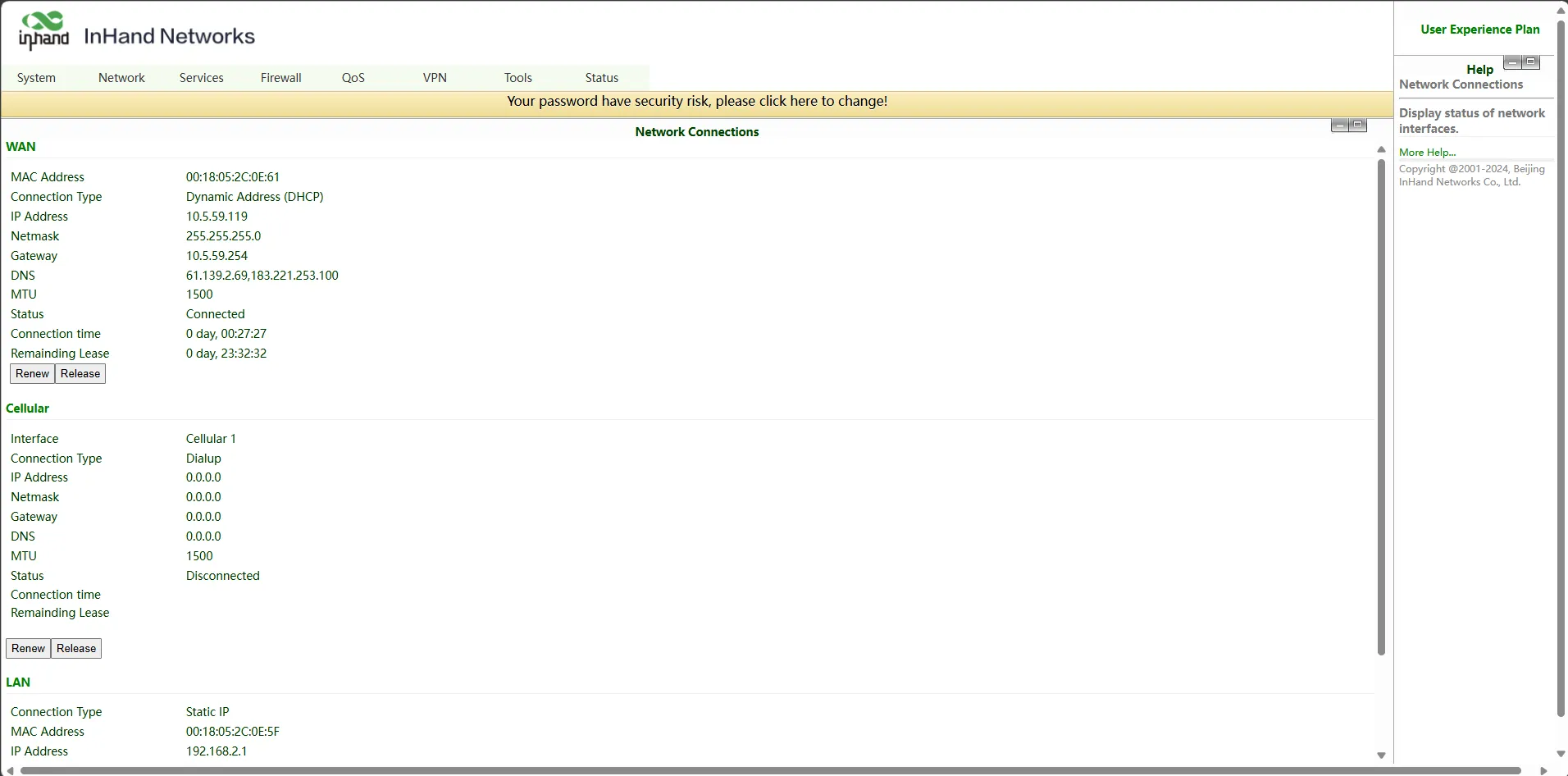
Task: Select the remaining lease 0 day, 23:32:32
Action: 226,354
